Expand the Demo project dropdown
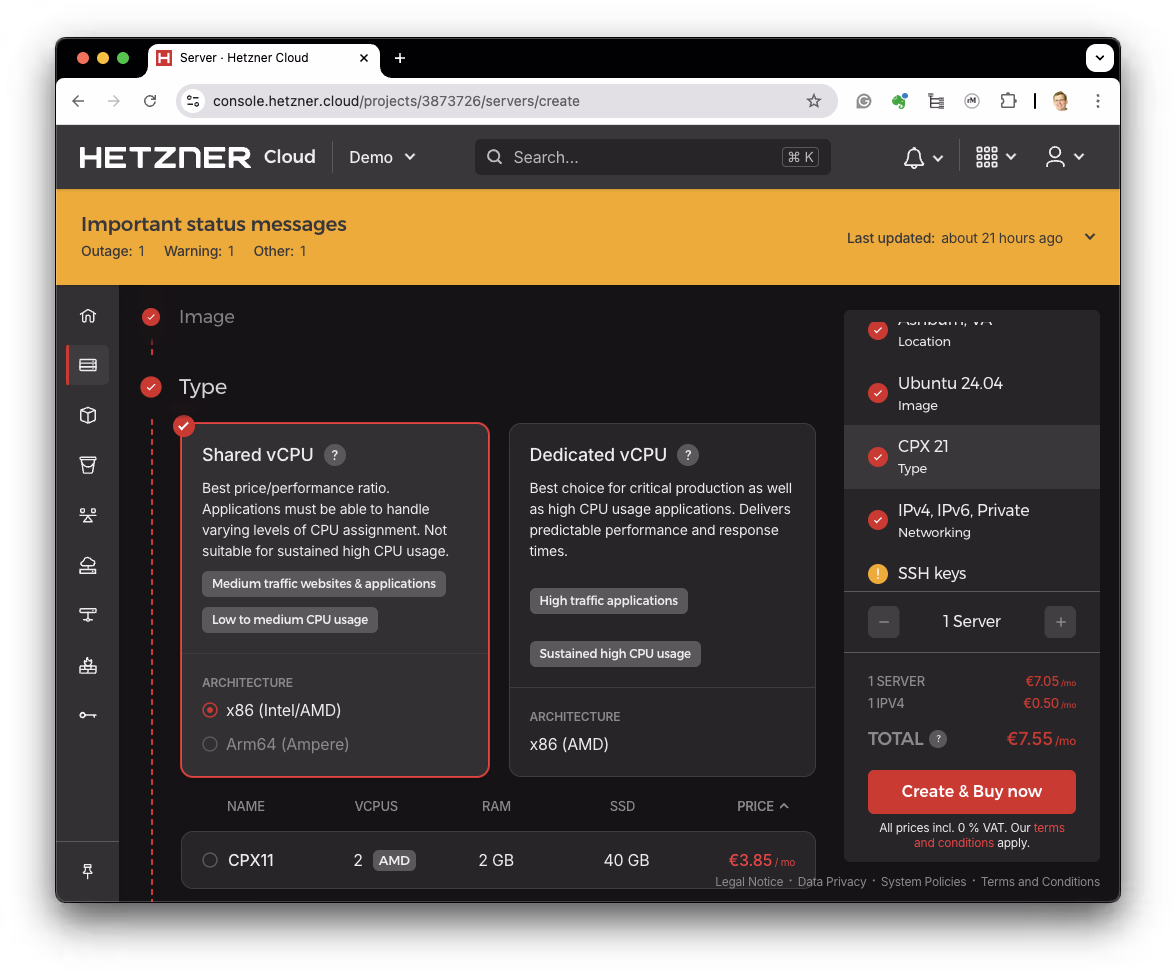Image resolution: width=1176 pixels, height=976 pixels. pos(381,157)
